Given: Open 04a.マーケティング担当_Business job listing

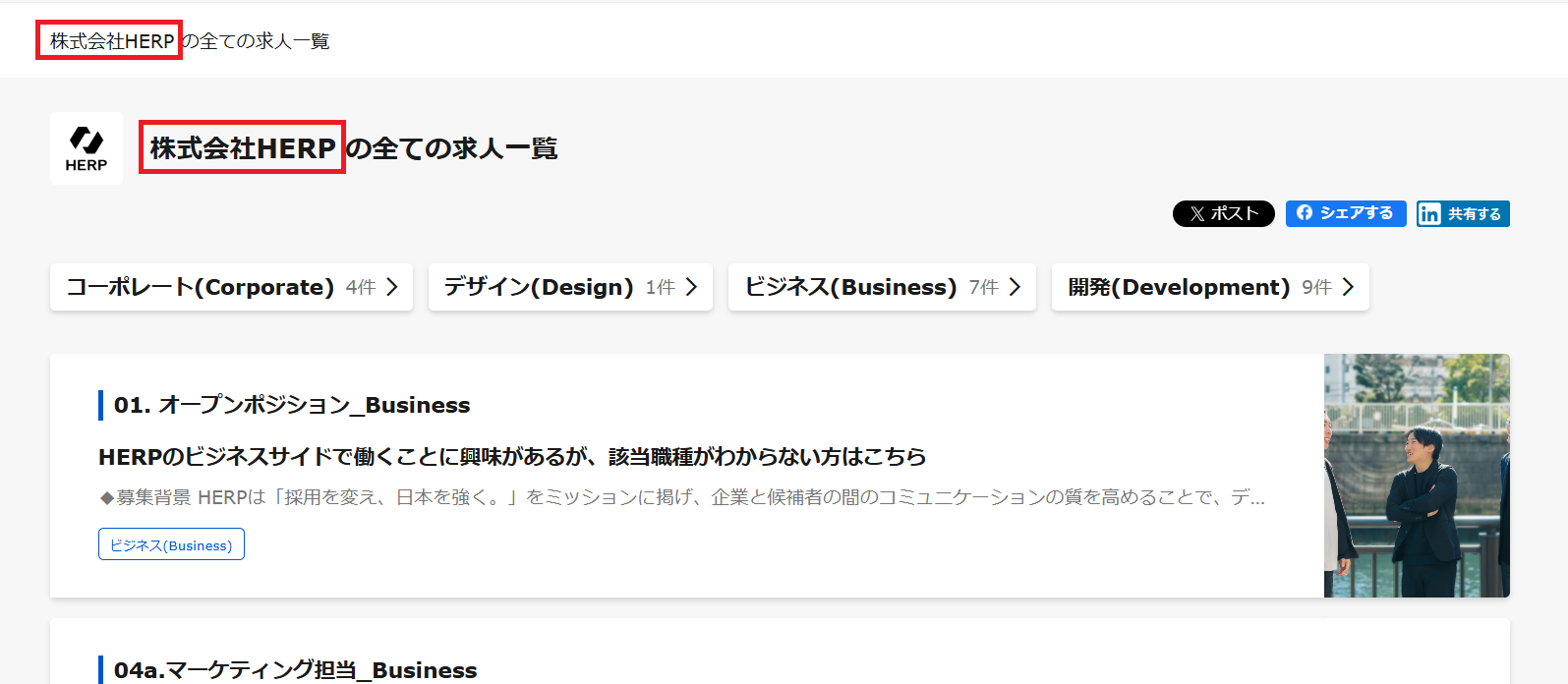Looking at the screenshot, I should [295, 670].
